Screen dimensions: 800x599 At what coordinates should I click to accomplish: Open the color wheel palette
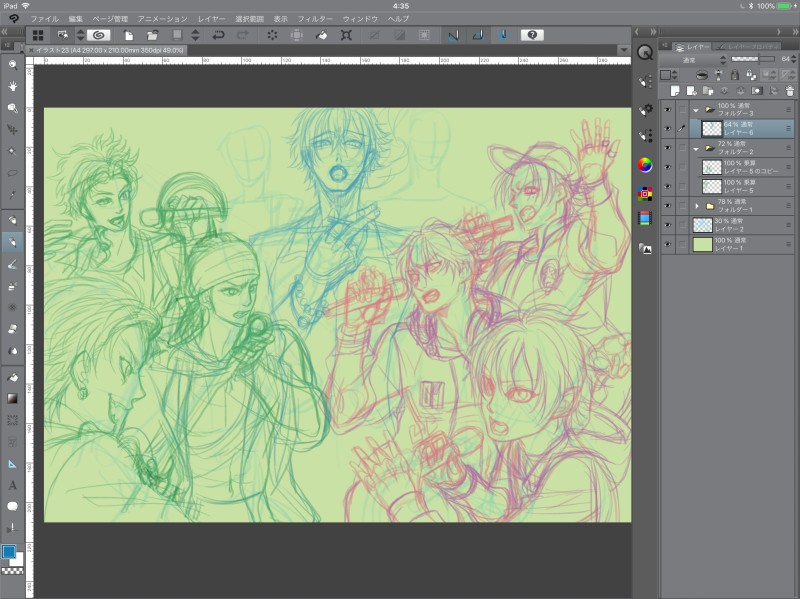645,165
